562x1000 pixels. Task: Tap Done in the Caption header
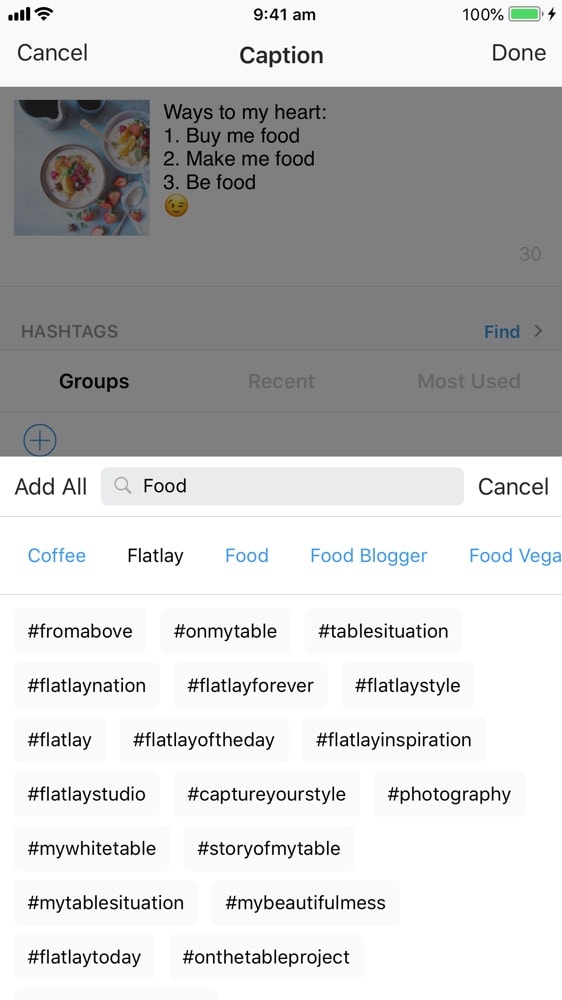click(519, 53)
